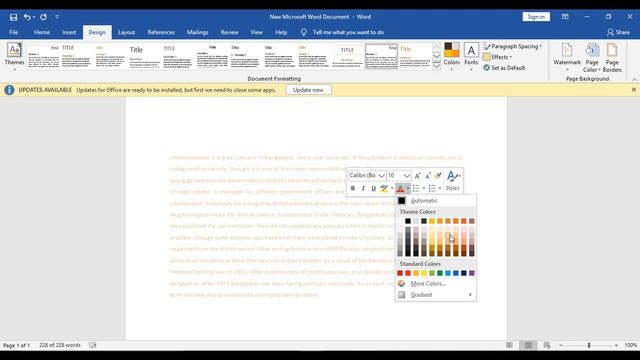The width and height of the screenshot is (640, 360).
Task: Open the font name dropdown in mini toolbar
Action: pos(382,176)
